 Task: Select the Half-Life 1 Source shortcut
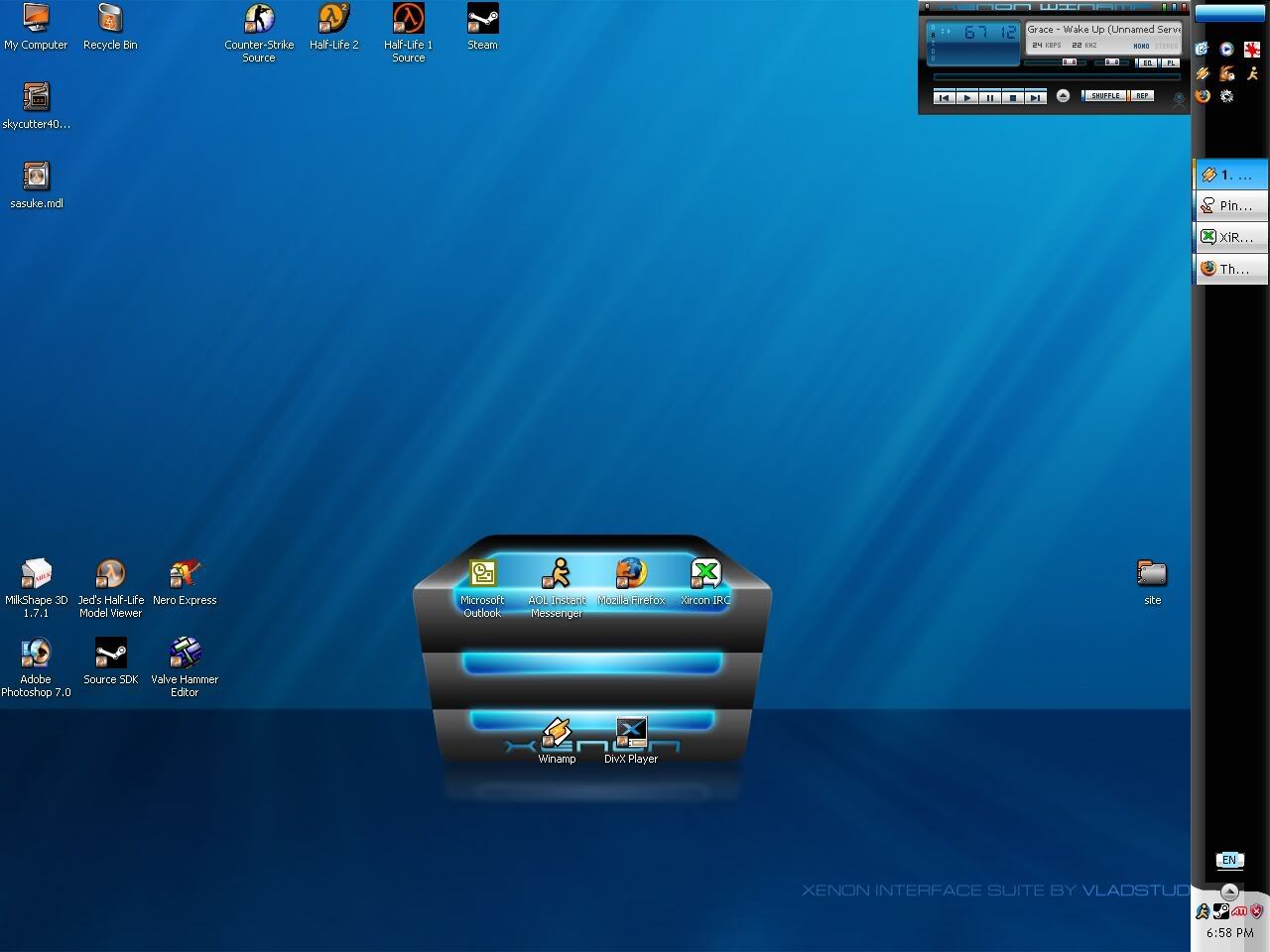point(408,33)
